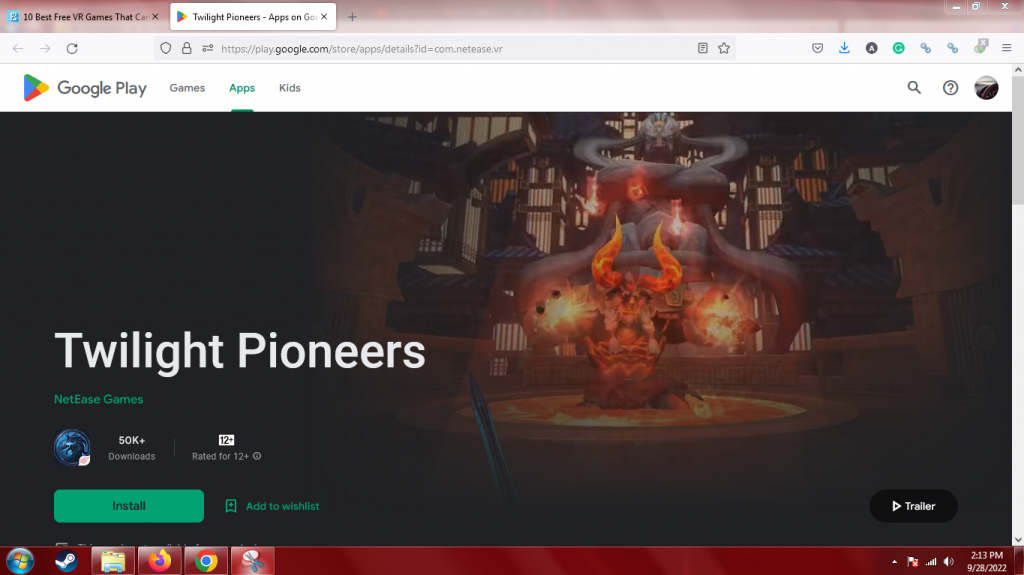This screenshot has height=575, width=1024.
Task: Open Google Chrome from the taskbar
Action: pyautogui.click(x=206, y=561)
